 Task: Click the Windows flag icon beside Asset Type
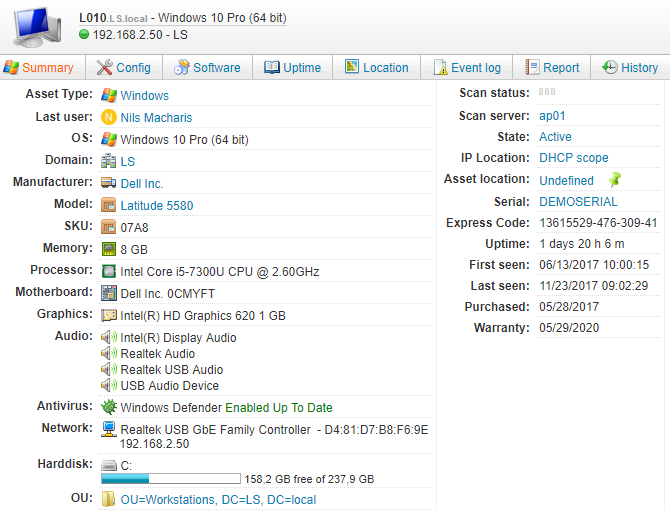tap(109, 95)
